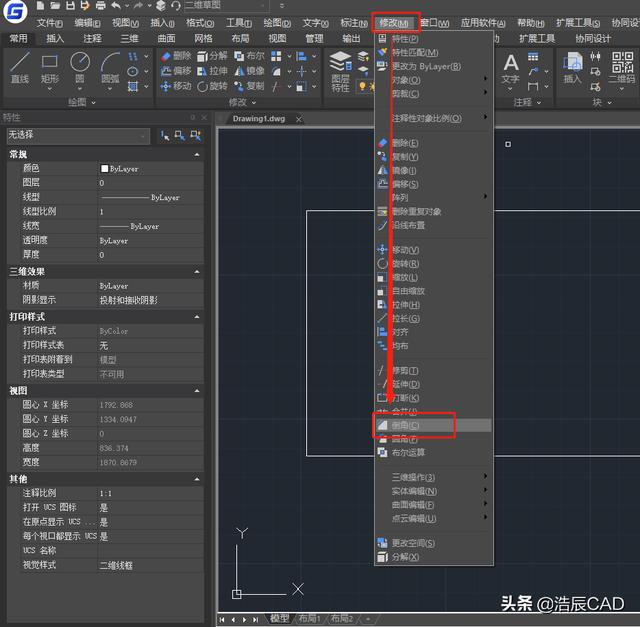Select the 圆 (Circle) tool
Viewport: 640px width, 627px height.
pyautogui.click(x=80, y=68)
